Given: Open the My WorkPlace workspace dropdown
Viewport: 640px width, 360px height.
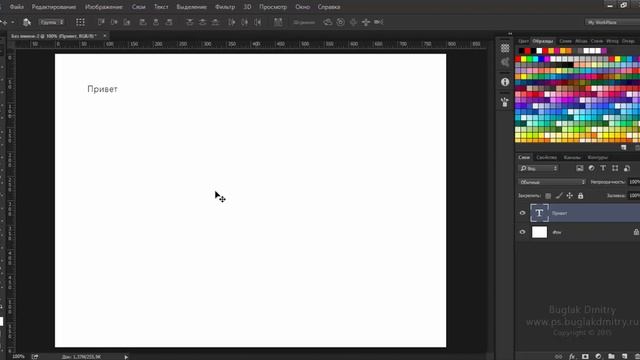Looking at the screenshot, I should [x=612, y=22].
